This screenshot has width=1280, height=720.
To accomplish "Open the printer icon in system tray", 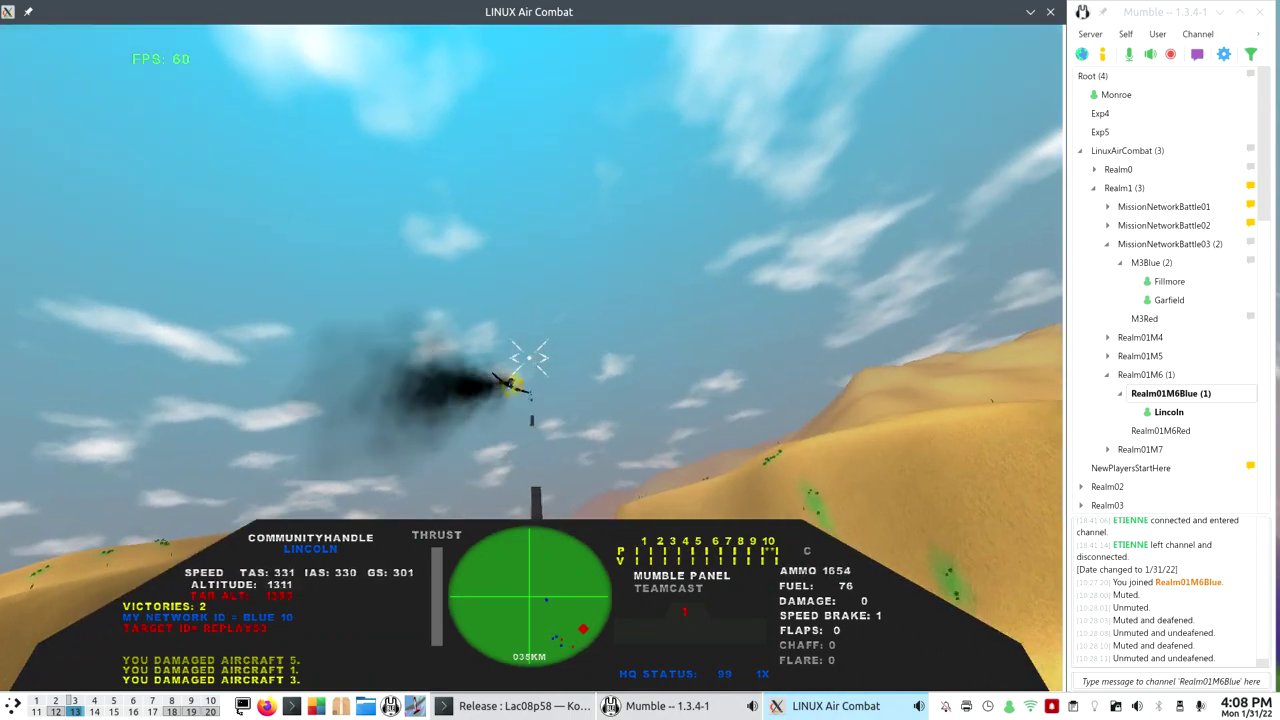I will pos(966,706).
